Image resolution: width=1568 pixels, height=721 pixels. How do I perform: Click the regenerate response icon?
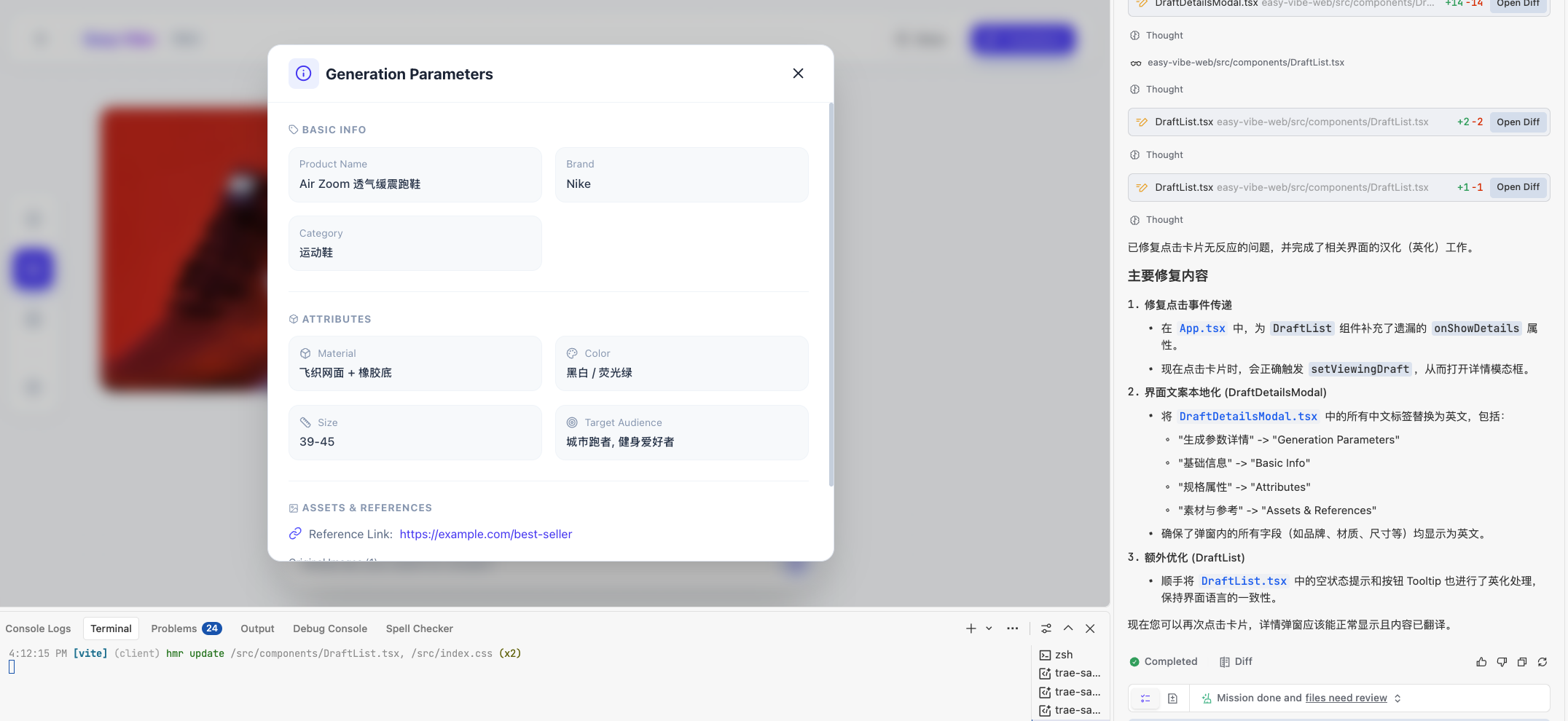point(1542,662)
